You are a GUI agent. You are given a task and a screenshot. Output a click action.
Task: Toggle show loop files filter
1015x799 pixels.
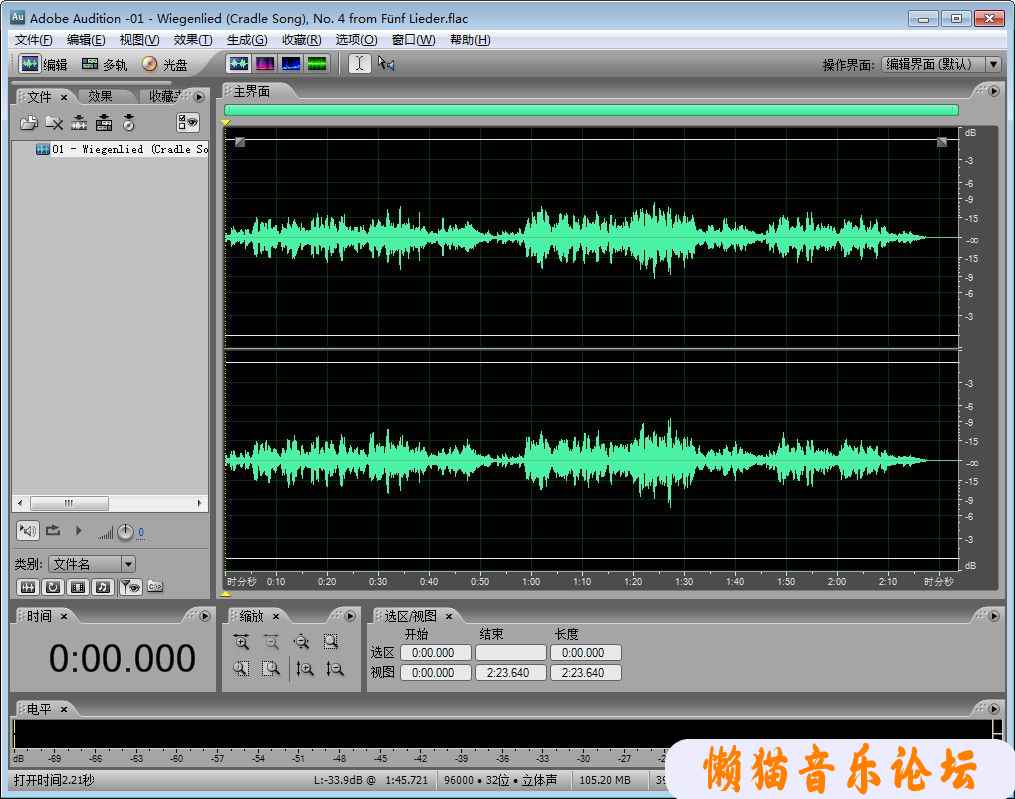coord(53,587)
